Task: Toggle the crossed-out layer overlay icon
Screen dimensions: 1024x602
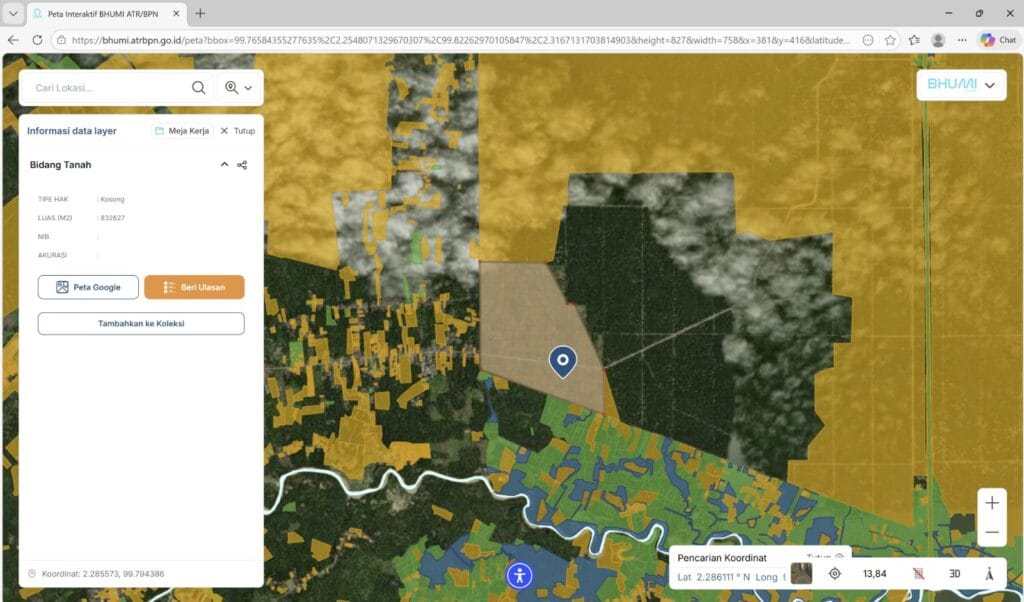Action: coord(918,573)
